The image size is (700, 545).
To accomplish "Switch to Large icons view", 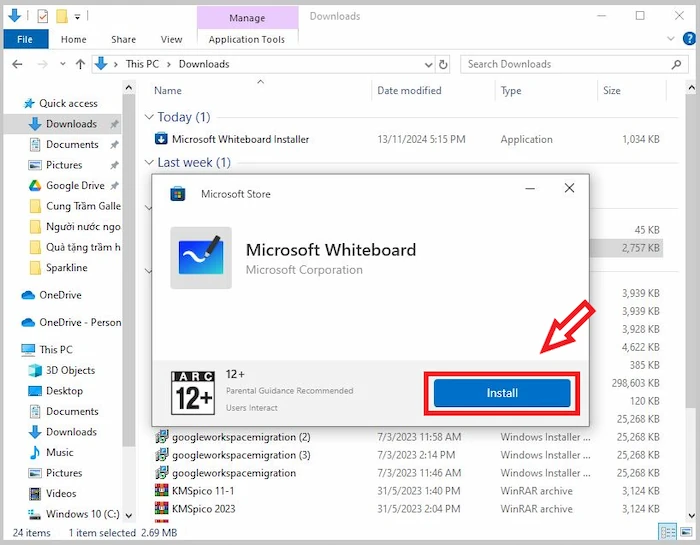I will 686,532.
